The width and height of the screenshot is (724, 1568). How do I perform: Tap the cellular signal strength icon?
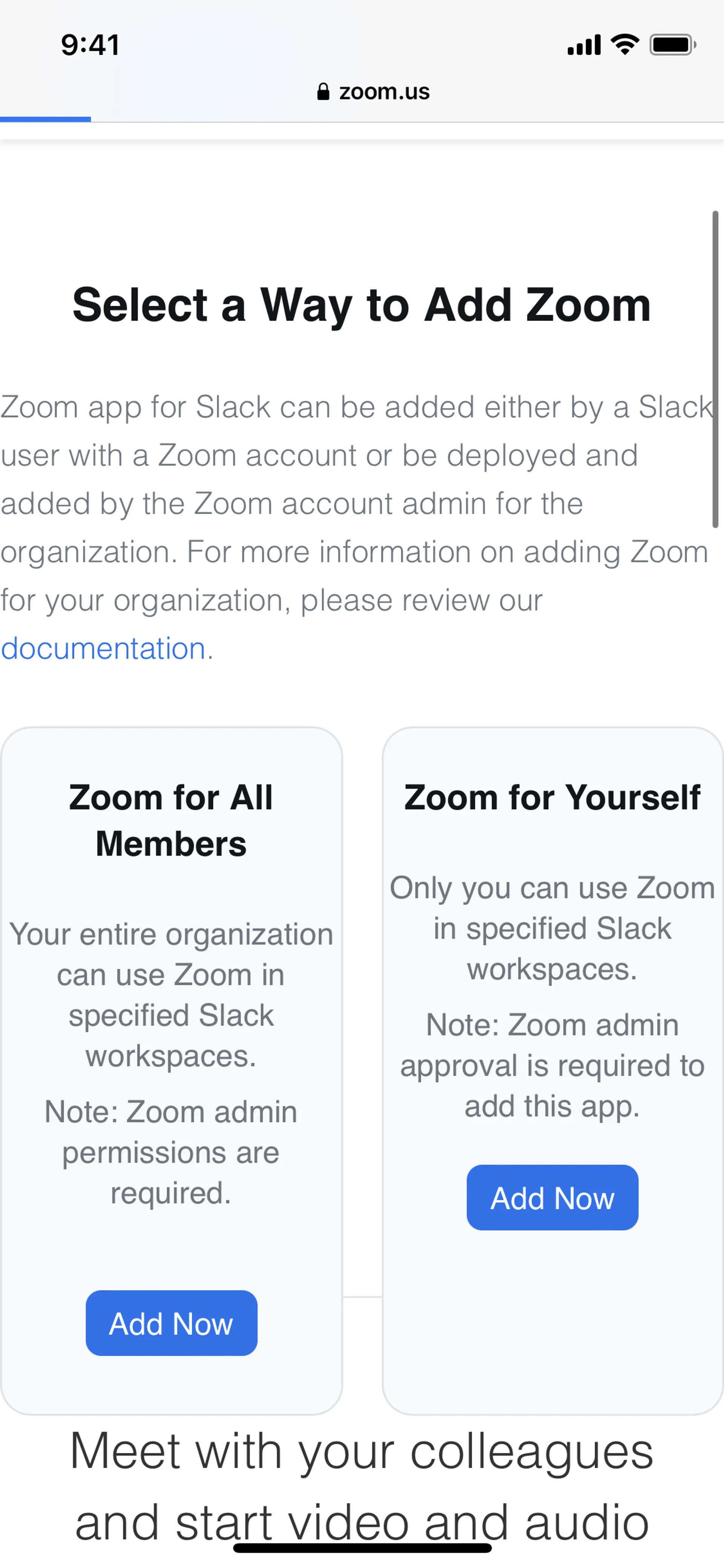(583, 45)
